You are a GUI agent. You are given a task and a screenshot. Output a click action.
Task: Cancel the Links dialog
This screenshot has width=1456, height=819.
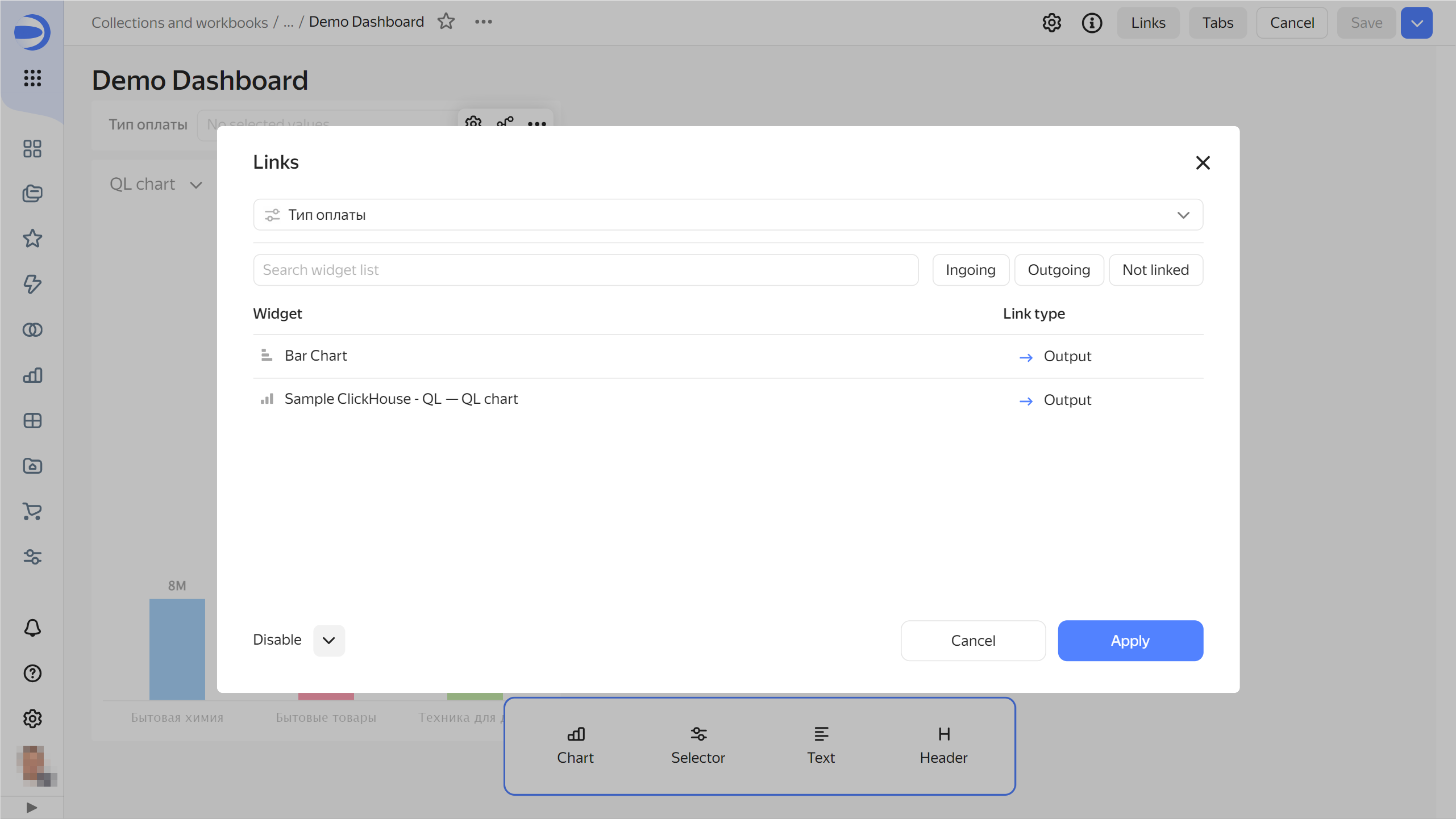click(972, 640)
